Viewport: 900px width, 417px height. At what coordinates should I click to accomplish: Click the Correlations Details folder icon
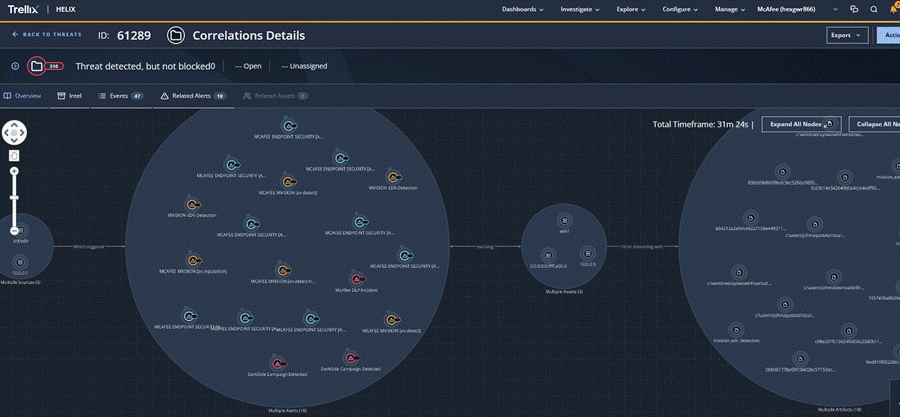[x=176, y=36]
